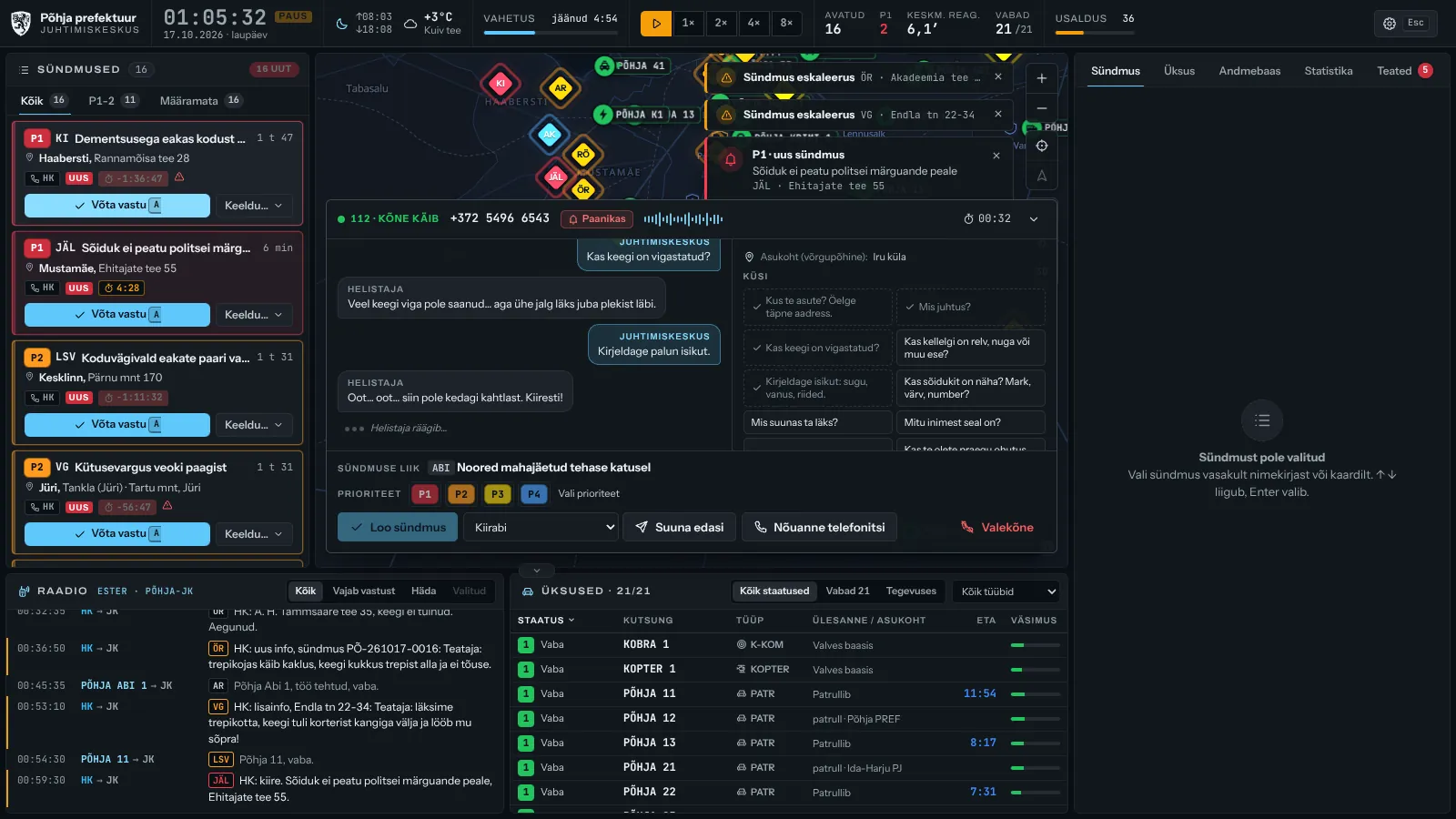Click question Mis suunas ta läks?
Screen dimensions: 1456x819
[x=817, y=422]
